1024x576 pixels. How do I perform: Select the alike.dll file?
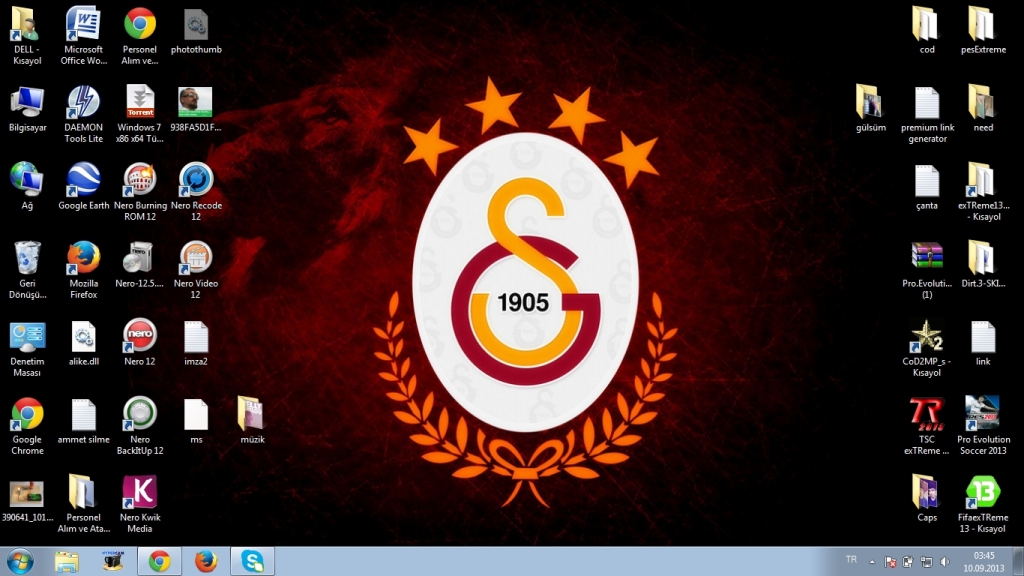(x=84, y=343)
